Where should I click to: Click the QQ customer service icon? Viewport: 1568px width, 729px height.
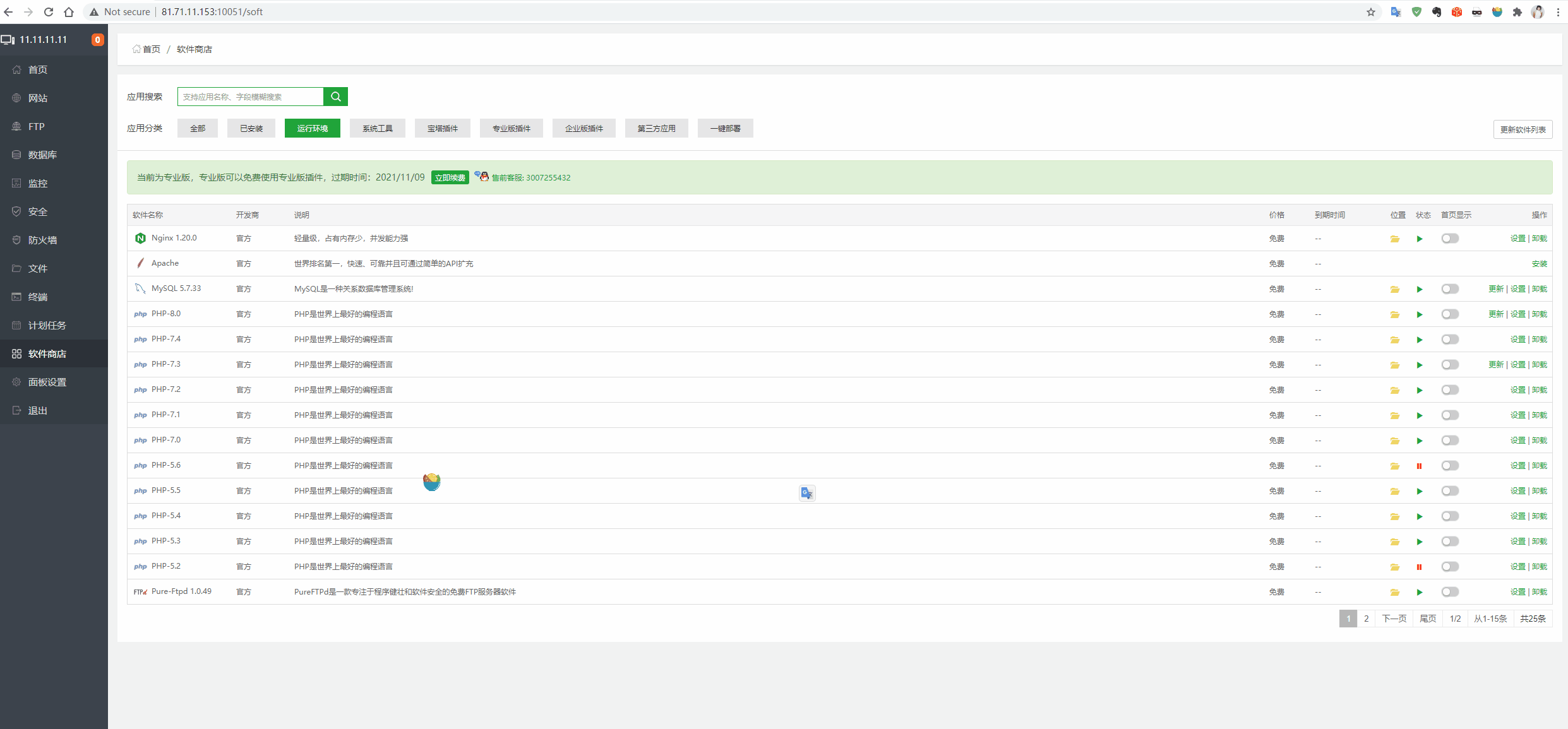482,177
